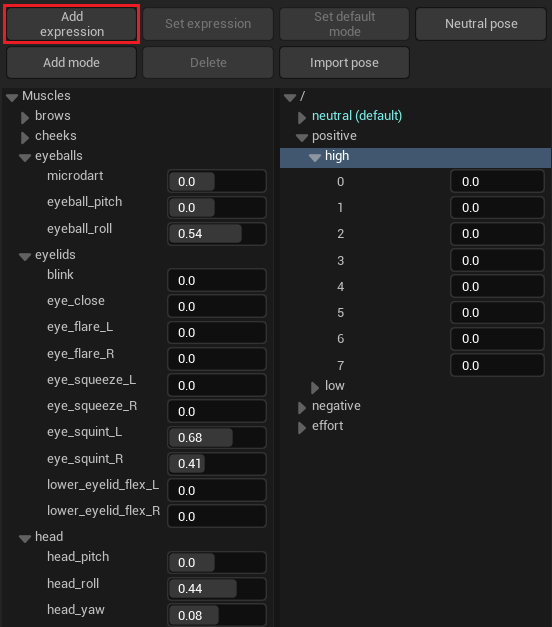Select the high intensity tree item

pyautogui.click(x=415, y=157)
